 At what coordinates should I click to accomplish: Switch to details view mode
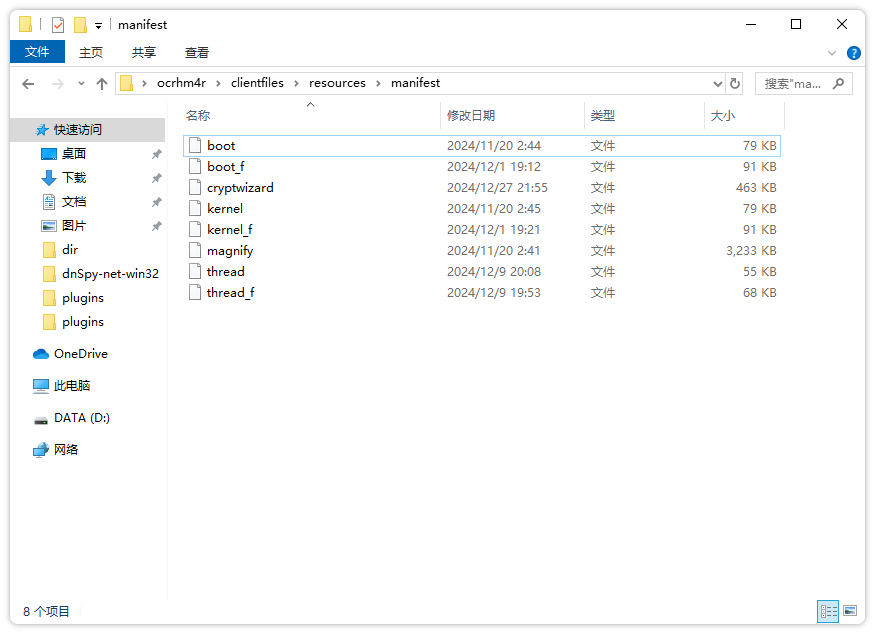[x=828, y=611]
